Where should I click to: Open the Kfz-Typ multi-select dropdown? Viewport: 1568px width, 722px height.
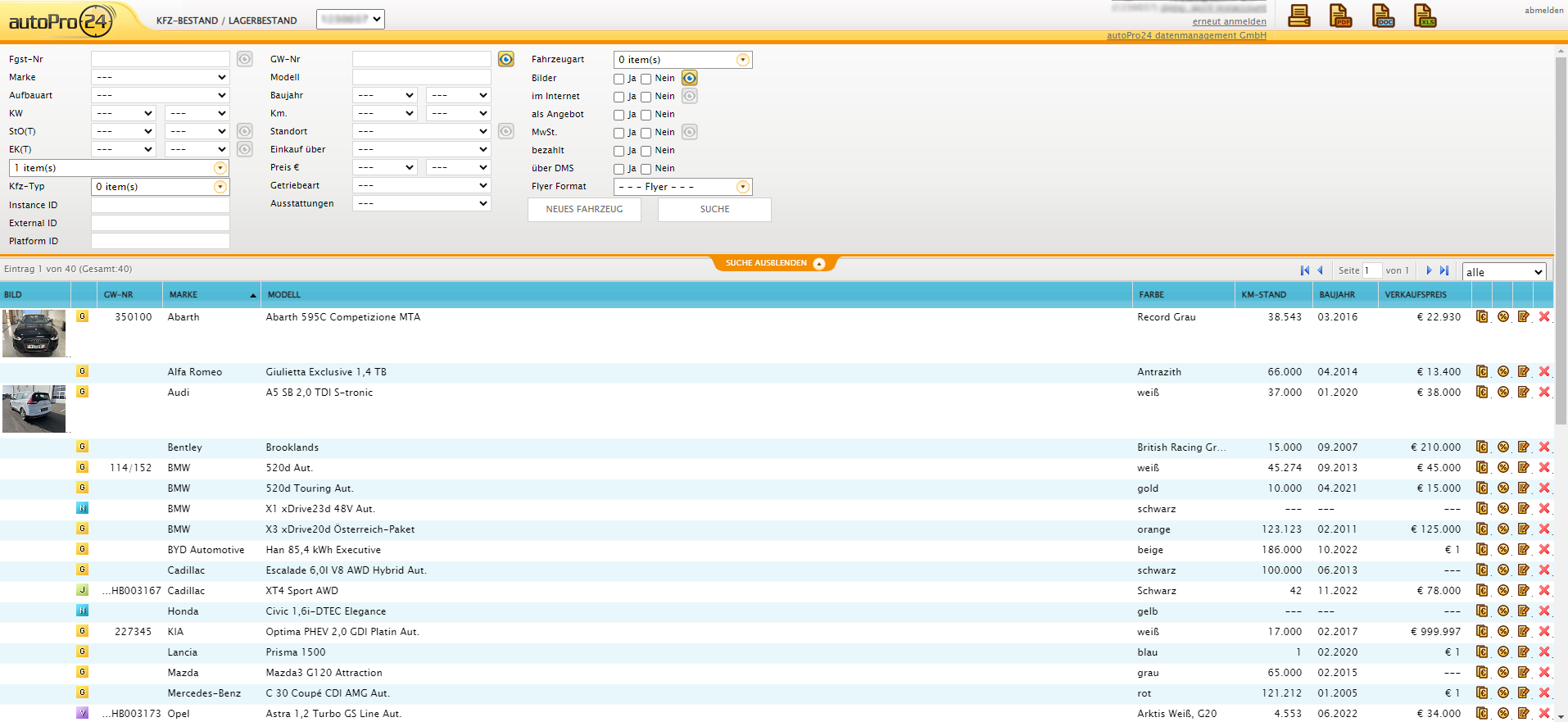tap(161, 187)
